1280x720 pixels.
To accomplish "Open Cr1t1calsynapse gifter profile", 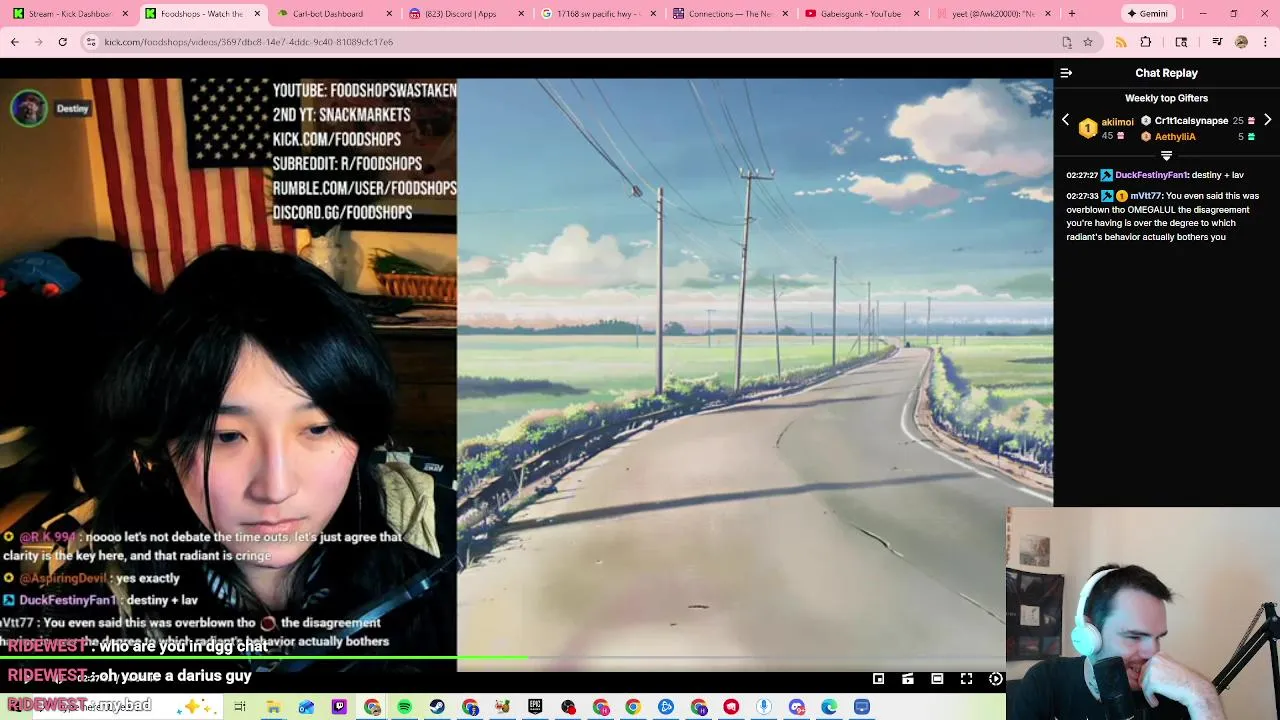I will pyautogui.click(x=1191, y=121).
